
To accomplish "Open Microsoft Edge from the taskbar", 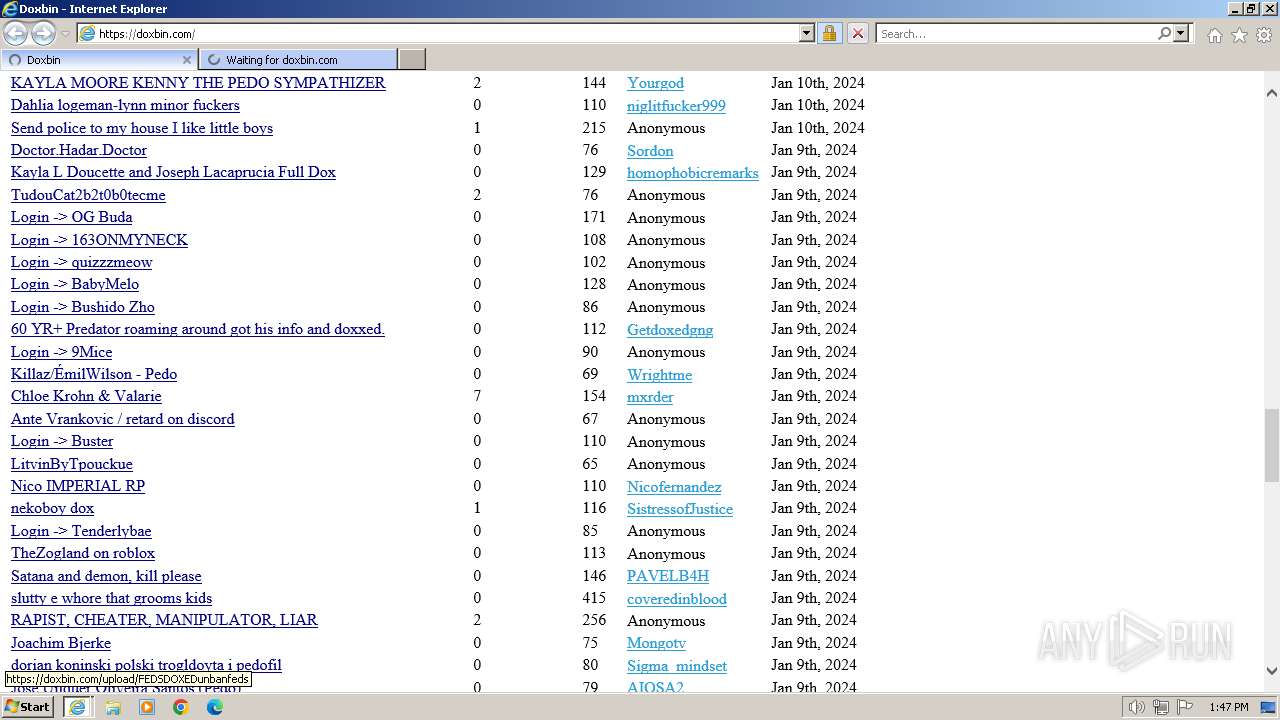I will point(215,707).
